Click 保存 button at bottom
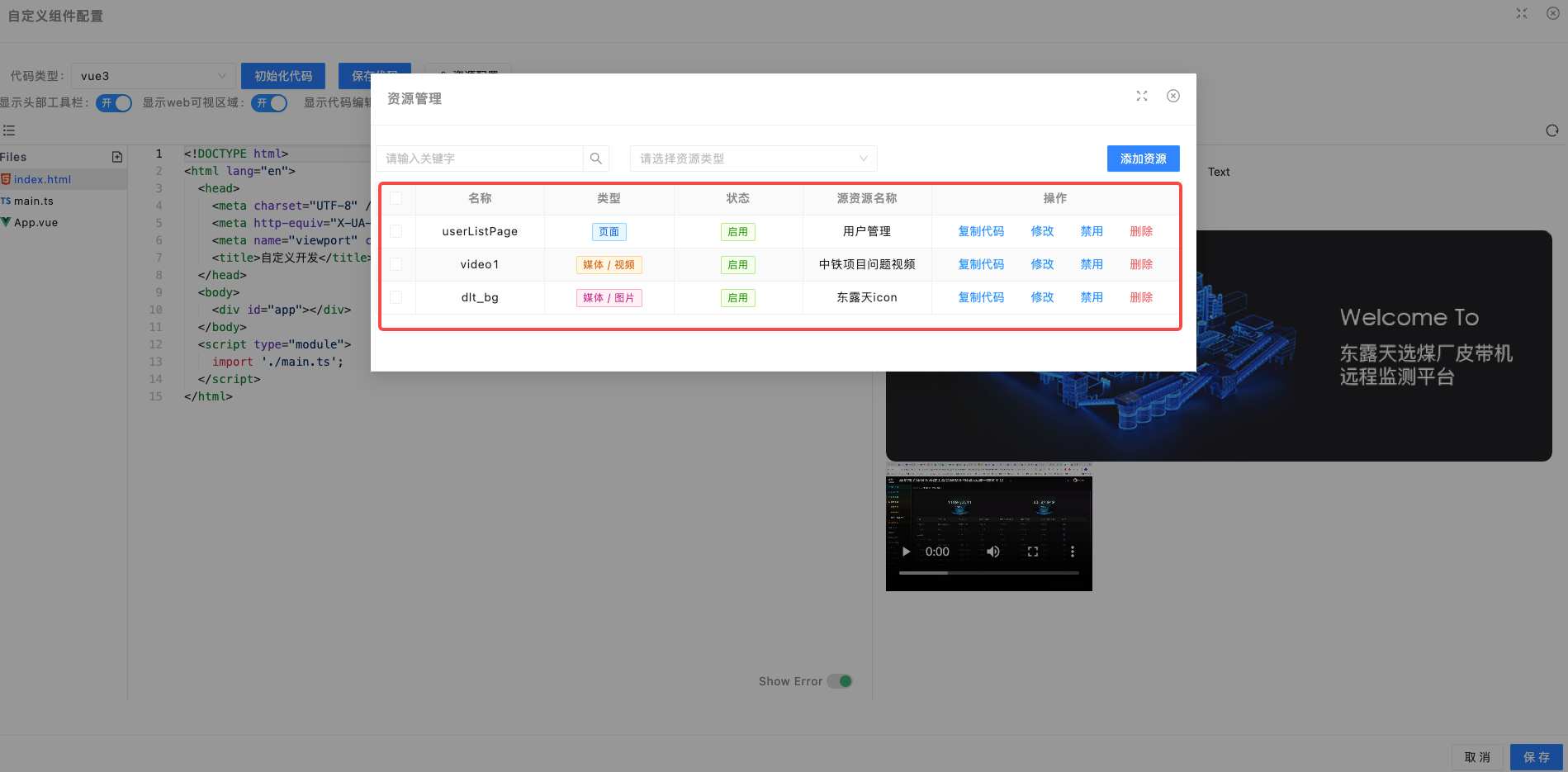Viewport: 1568px width, 772px height. click(1537, 757)
